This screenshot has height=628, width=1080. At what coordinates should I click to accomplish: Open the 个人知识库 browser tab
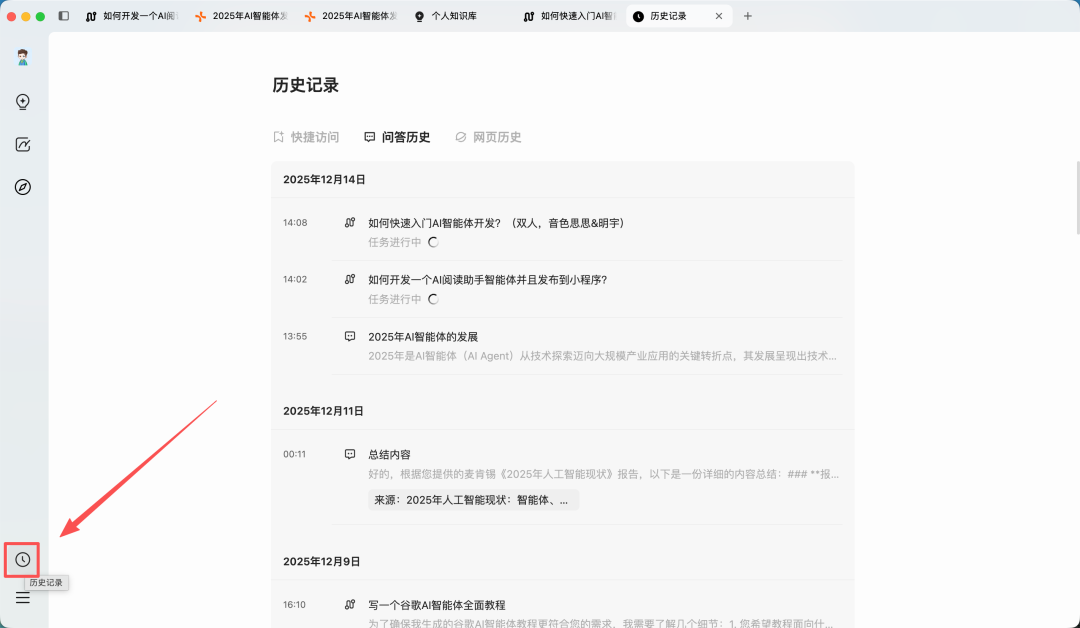pos(448,15)
